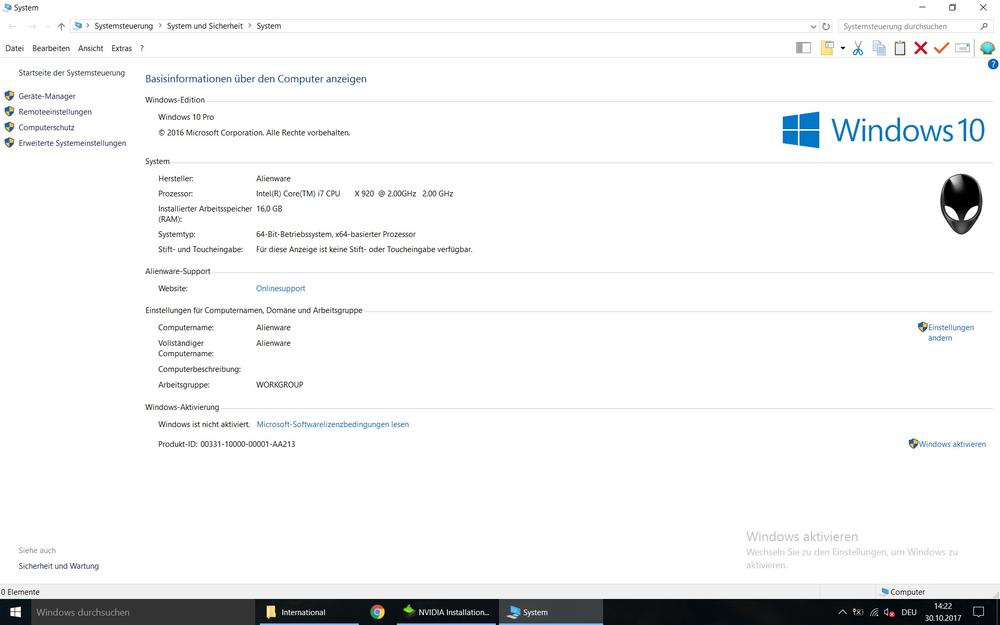Click the red X delete icon
The image size is (1000, 625).
(920, 48)
